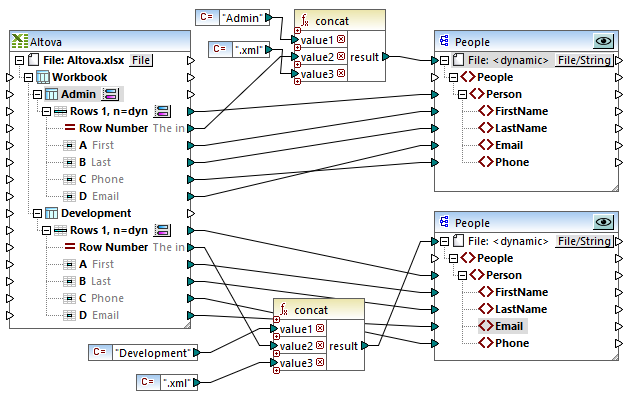628x399 pixels.
Task: Delete value1 parameter of top concat function
Action: tap(341, 39)
